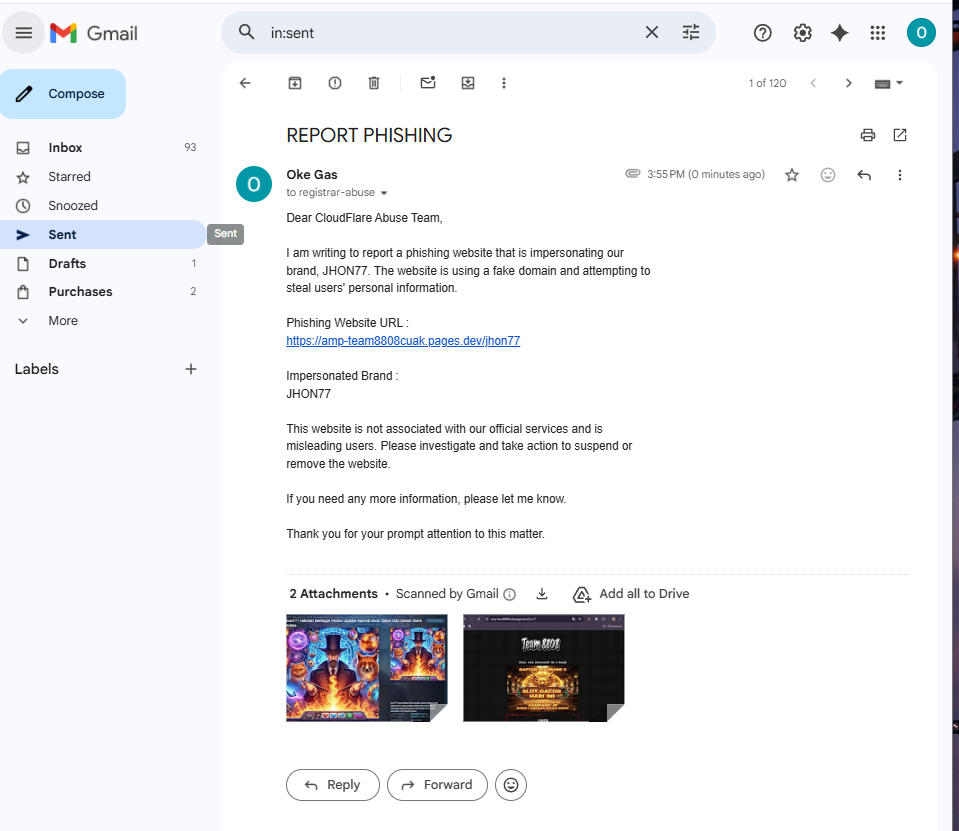Open email in new window

tap(900, 135)
